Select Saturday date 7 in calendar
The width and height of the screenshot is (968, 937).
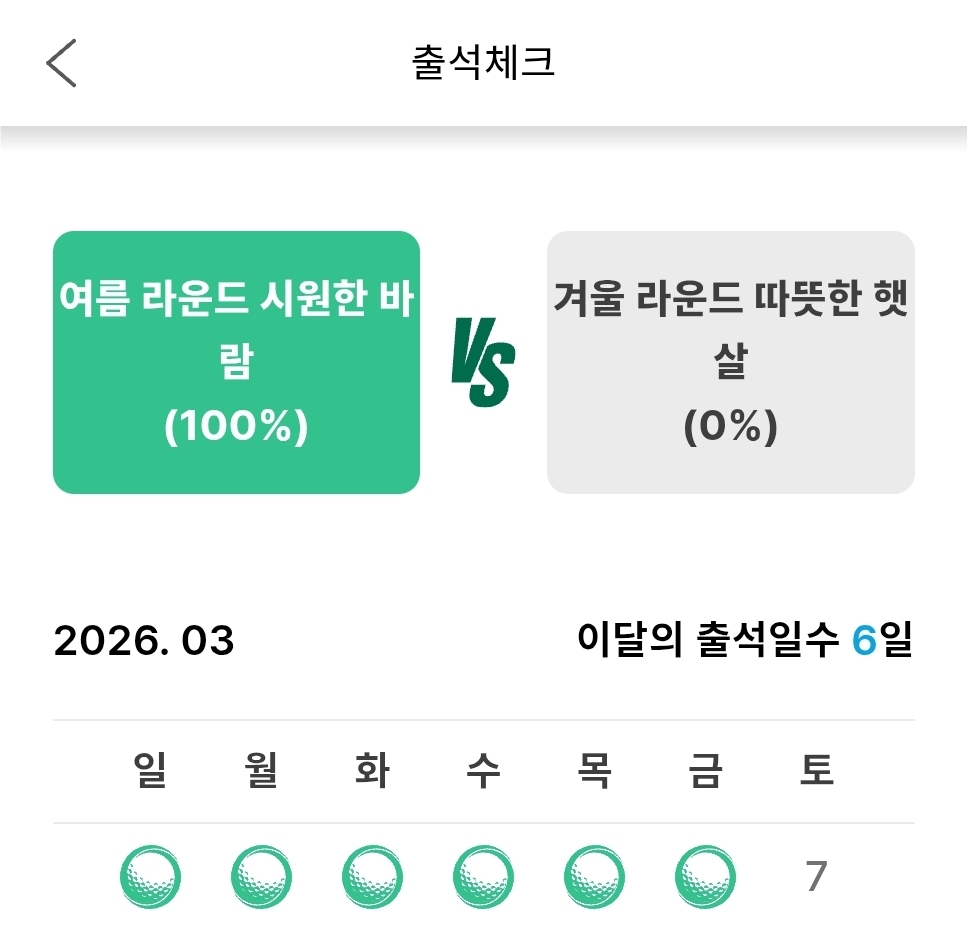click(816, 877)
